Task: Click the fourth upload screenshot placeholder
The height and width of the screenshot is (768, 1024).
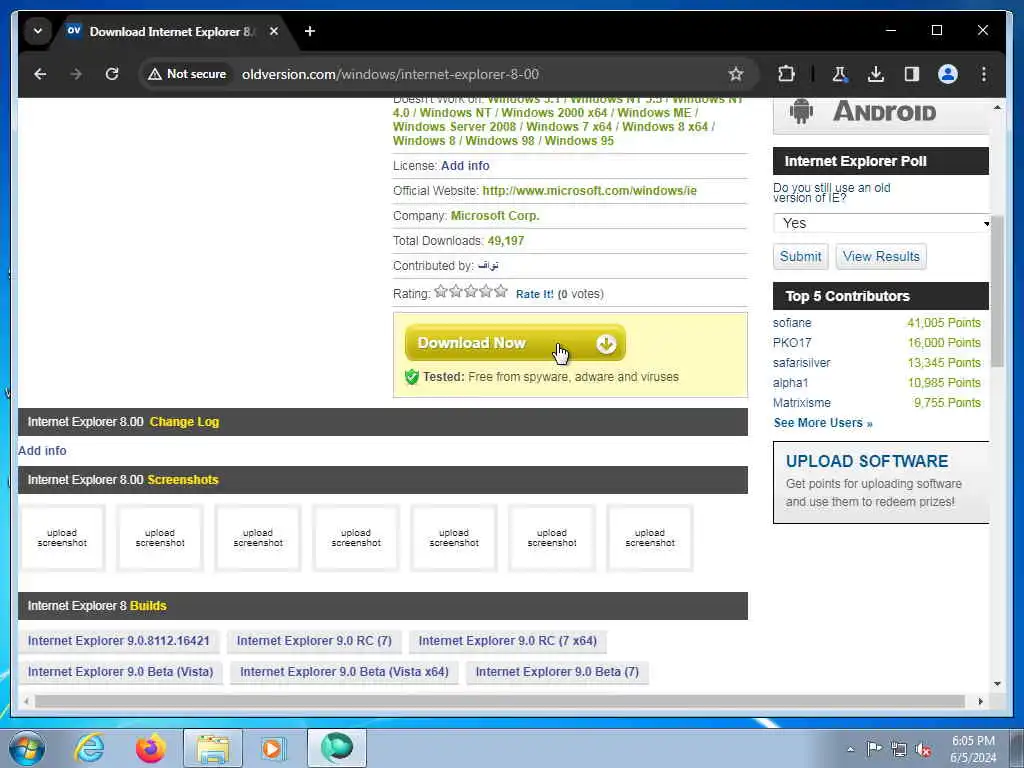Action: tap(356, 537)
